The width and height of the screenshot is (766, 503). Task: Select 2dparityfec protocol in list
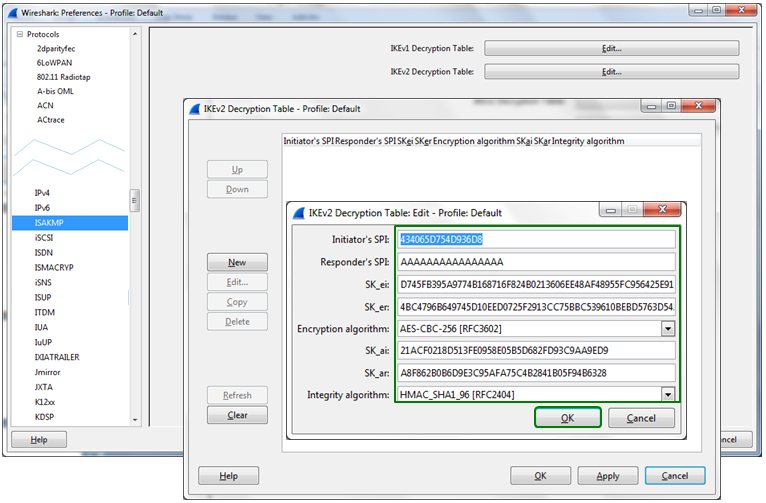(56, 48)
